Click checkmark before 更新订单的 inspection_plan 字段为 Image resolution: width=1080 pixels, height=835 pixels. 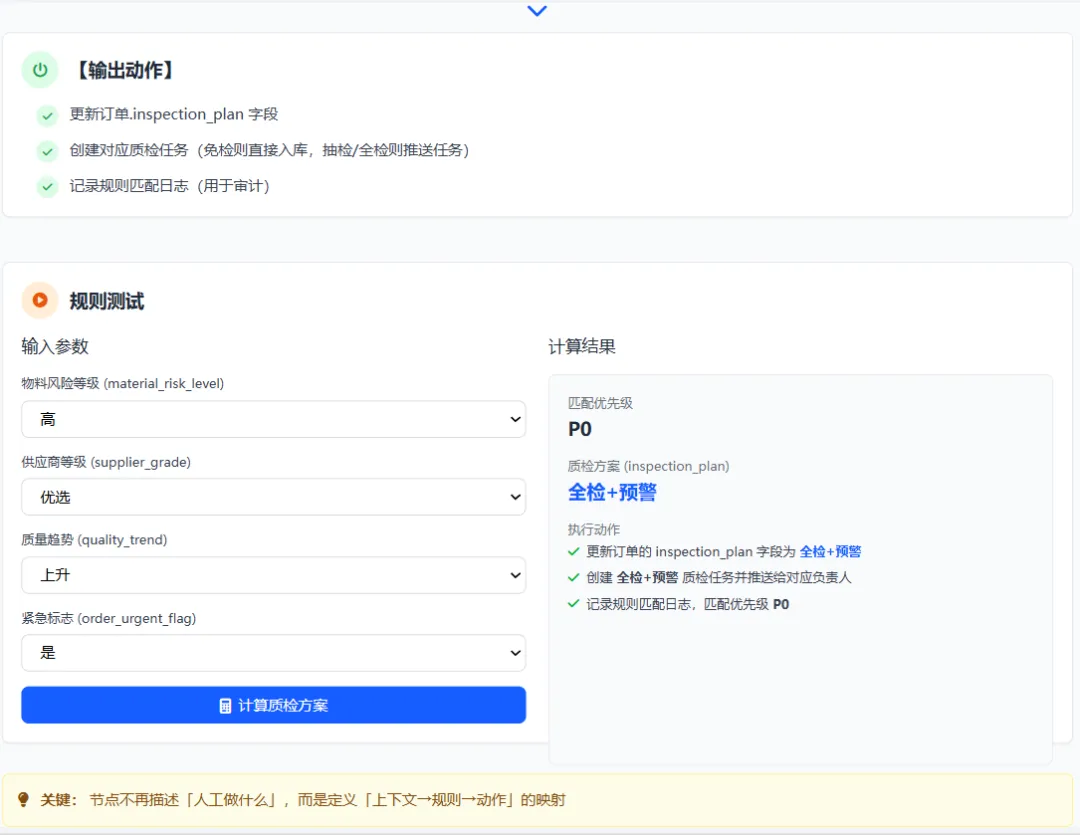point(573,551)
